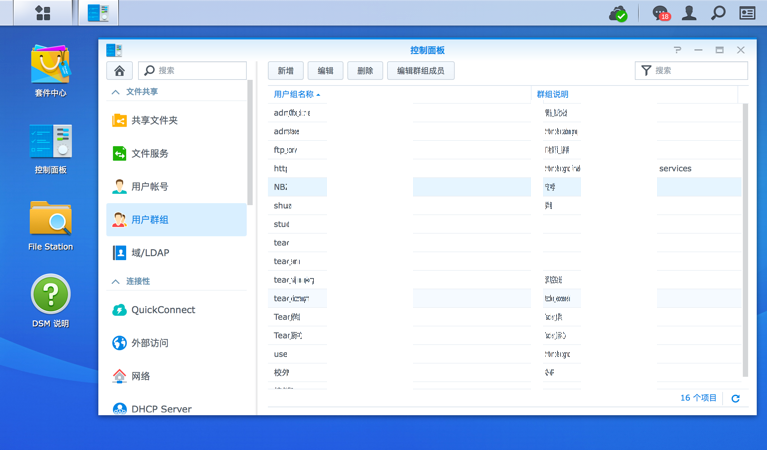
Task: Collapse the 文件共享 section
Action: click(x=116, y=92)
